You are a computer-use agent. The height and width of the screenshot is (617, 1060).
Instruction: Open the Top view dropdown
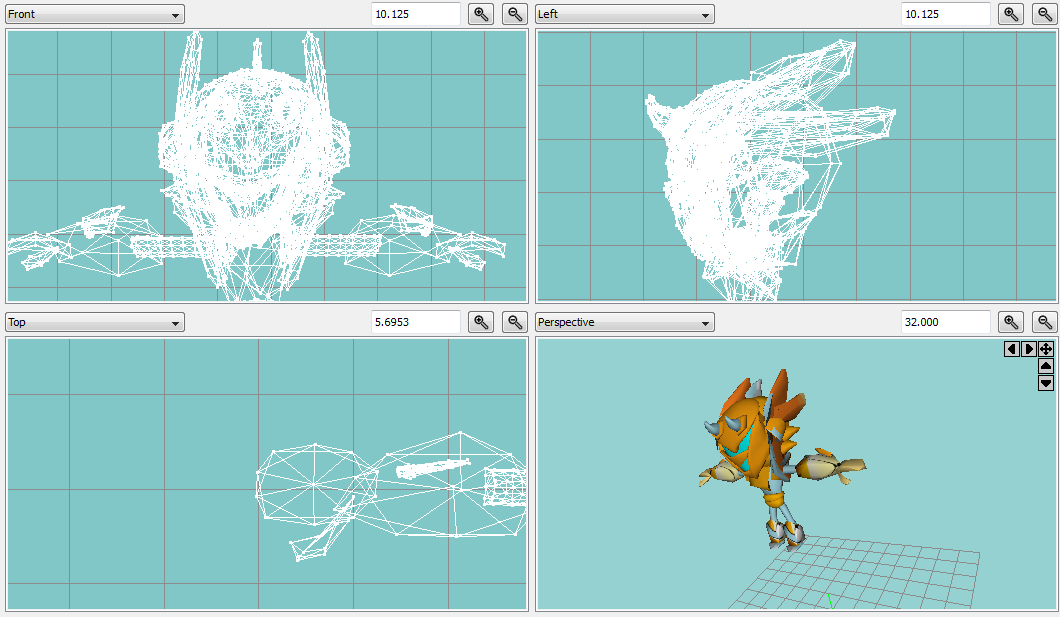click(95, 322)
